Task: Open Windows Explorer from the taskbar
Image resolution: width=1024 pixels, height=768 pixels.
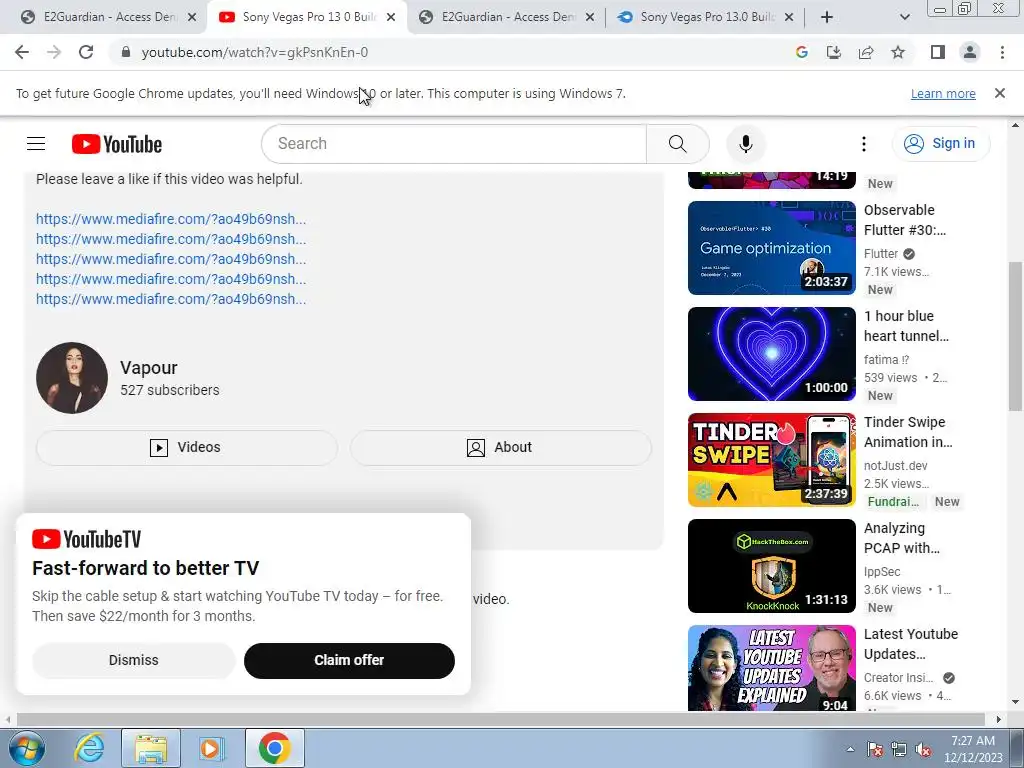Action: pyautogui.click(x=151, y=748)
